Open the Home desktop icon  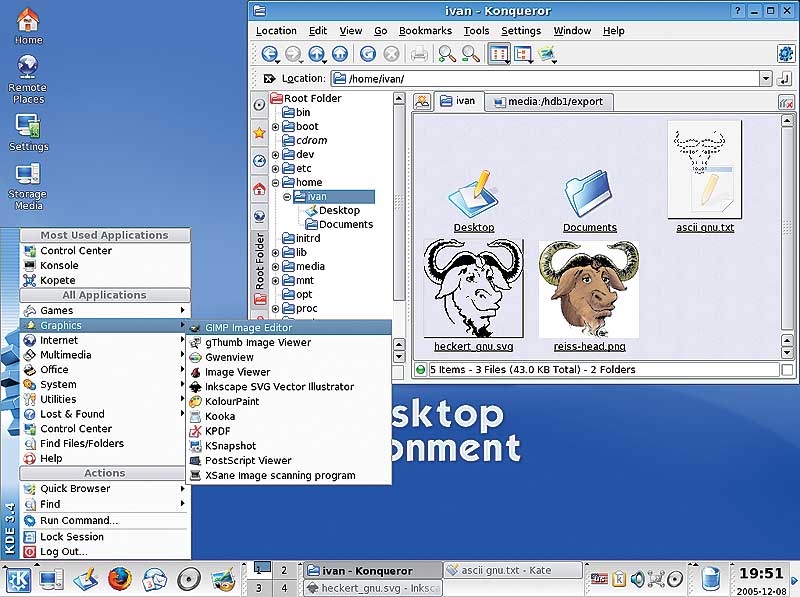[x=28, y=26]
